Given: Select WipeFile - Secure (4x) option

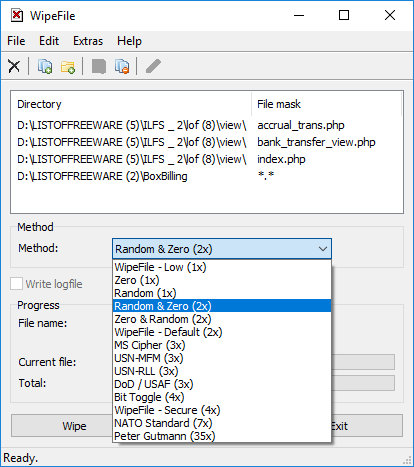Looking at the screenshot, I should click(x=222, y=410).
